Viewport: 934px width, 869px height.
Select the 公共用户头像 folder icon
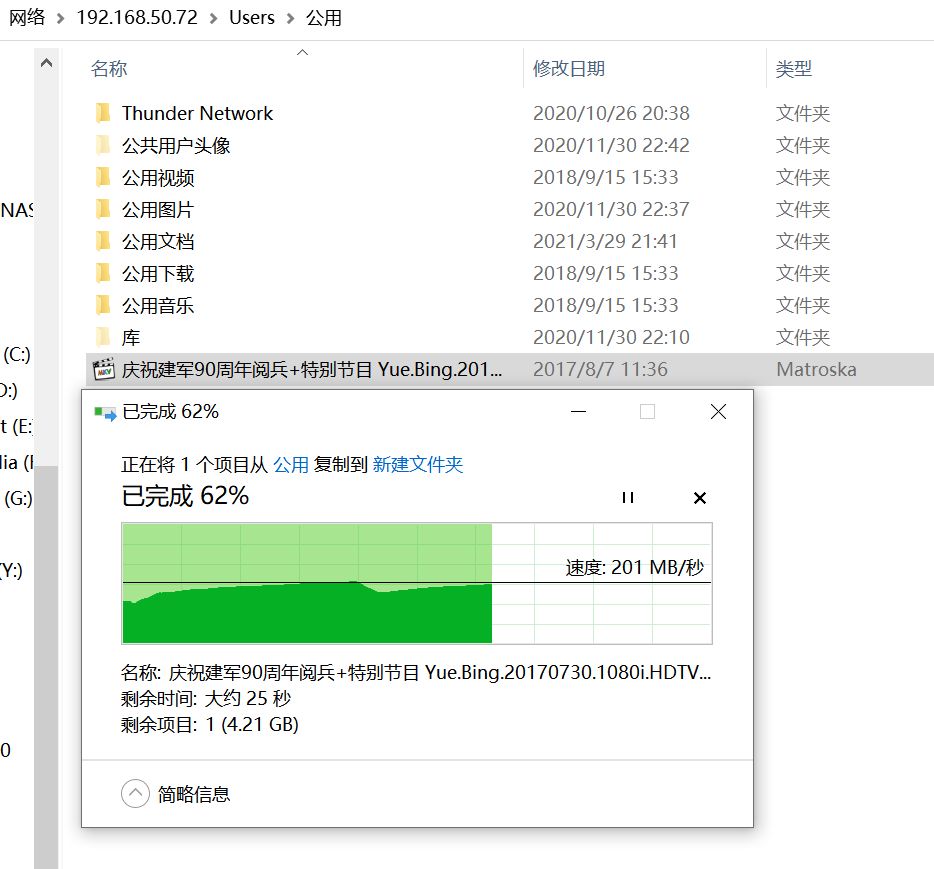(x=103, y=145)
